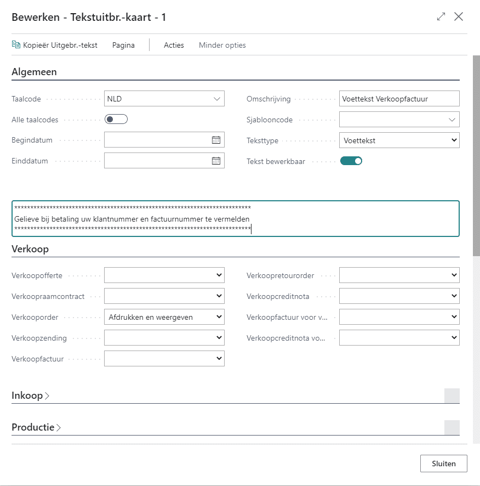
Task: Close the Tekstuitbr.-kaart dialog with X
Action: (459, 17)
